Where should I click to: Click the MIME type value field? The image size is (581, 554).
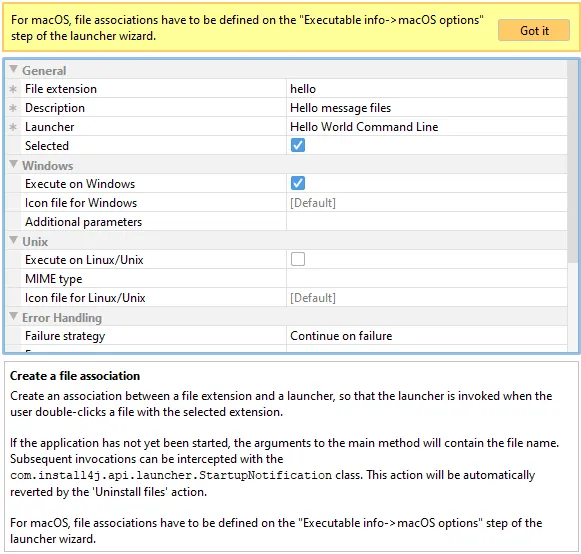tap(426, 279)
